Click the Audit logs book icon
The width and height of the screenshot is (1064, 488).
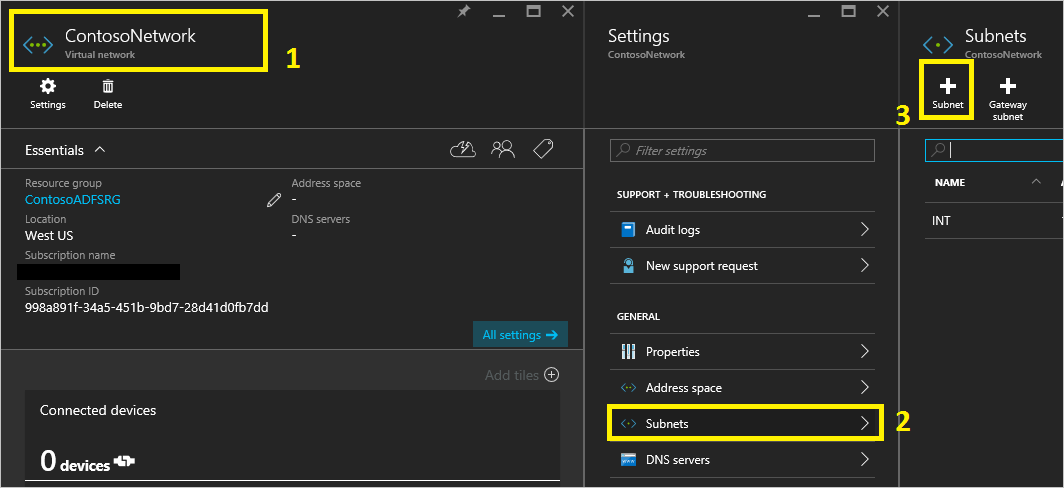(x=628, y=230)
